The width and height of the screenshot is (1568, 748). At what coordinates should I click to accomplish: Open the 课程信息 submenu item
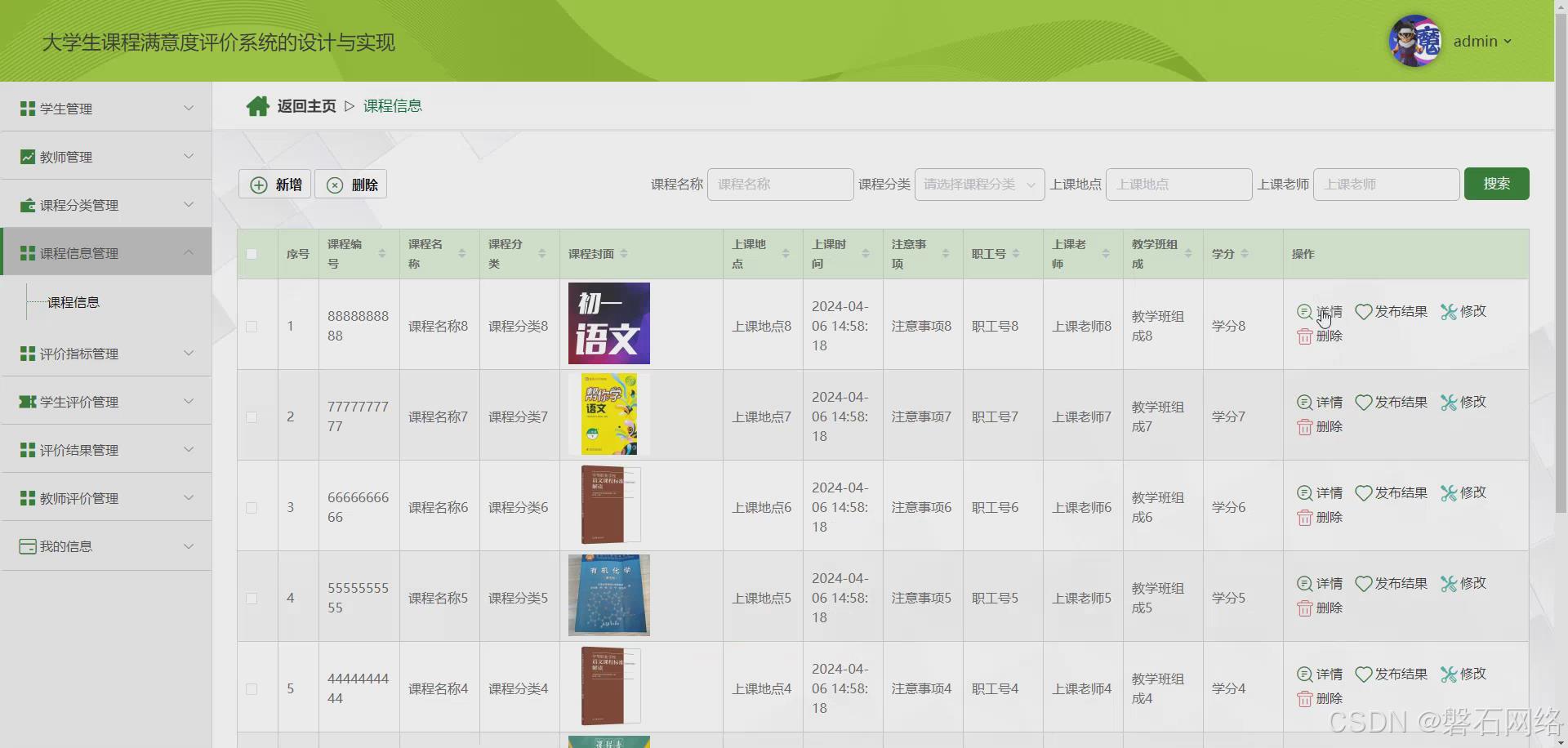pyautogui.click(x=73, y=302)
